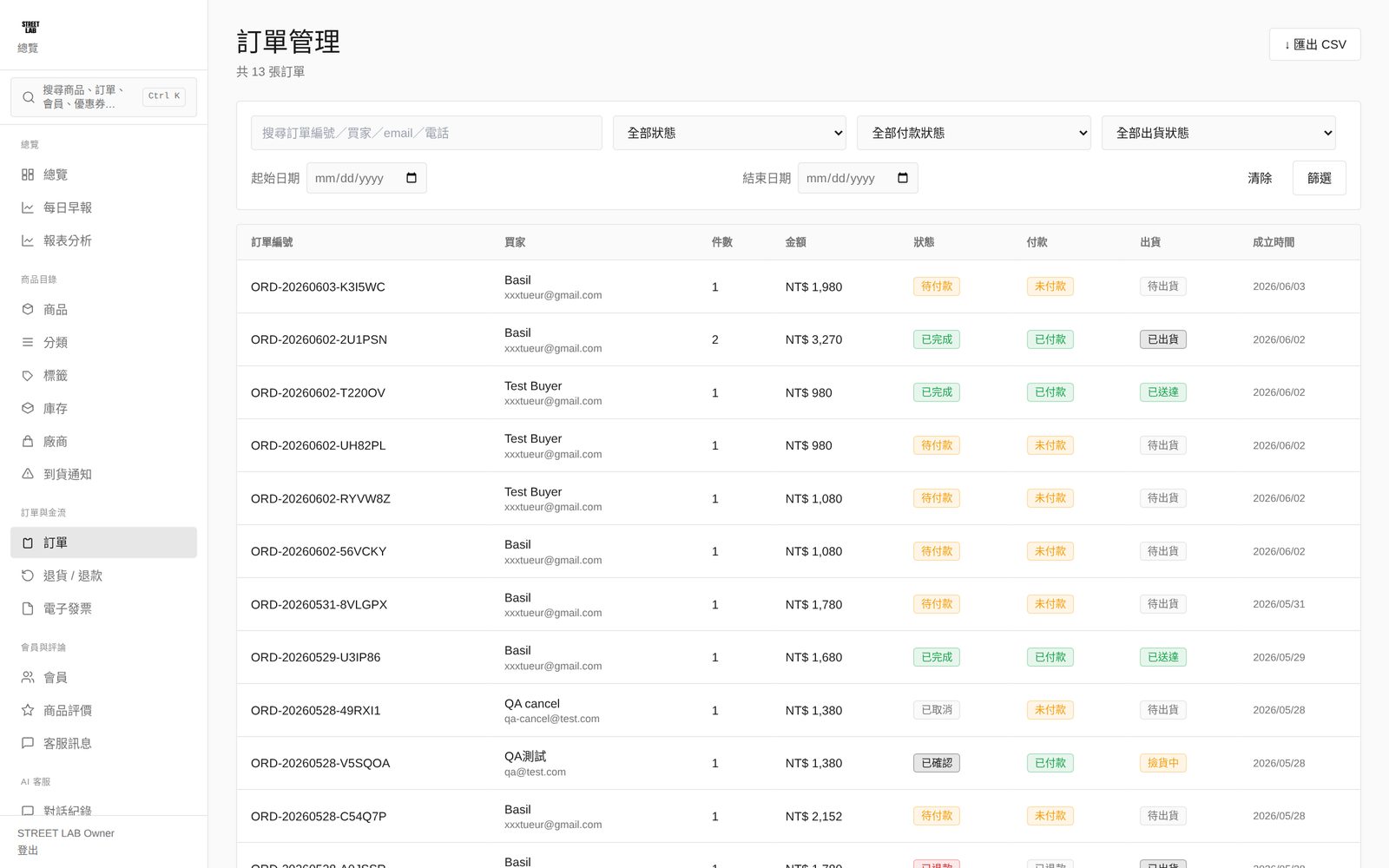Click order number ORD-20260602-RYVW8Z
The image size is (1389, 868).
pos(320,498)
